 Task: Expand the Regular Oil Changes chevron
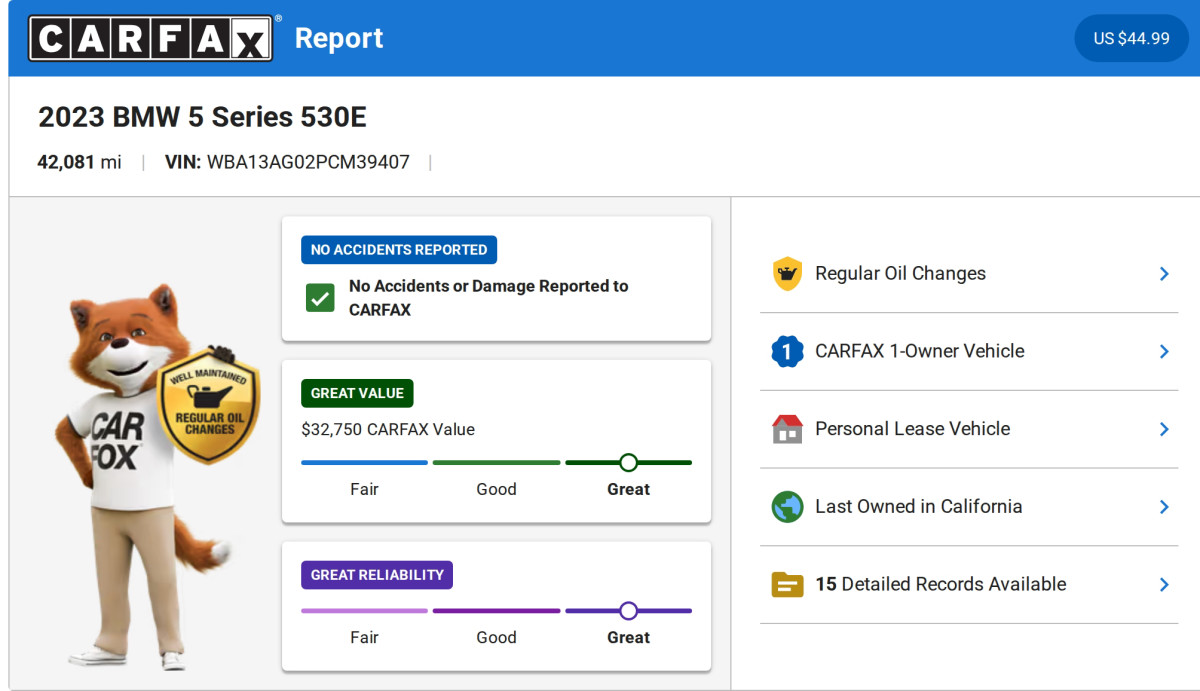(1164, 274)
